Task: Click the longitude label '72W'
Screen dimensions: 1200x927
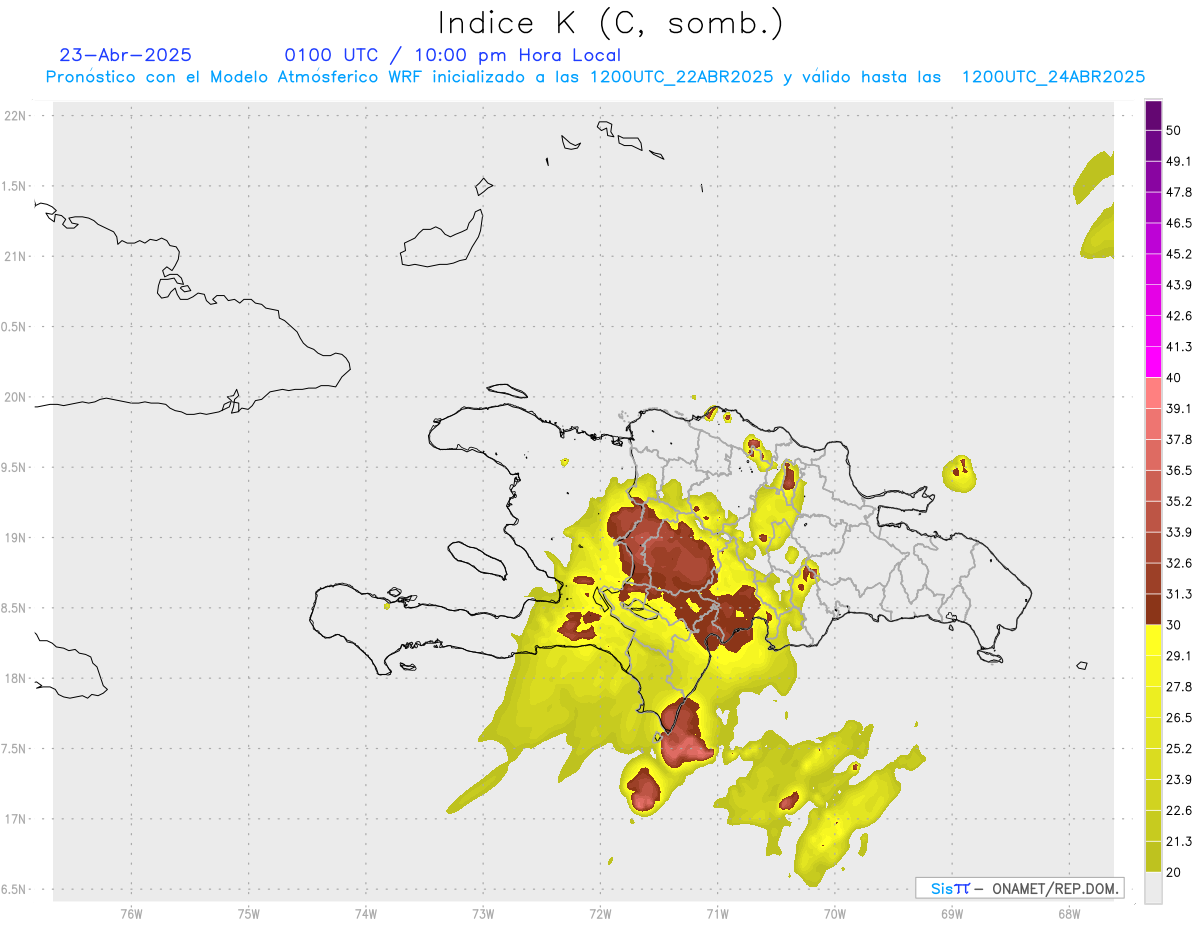Action: 600,913
